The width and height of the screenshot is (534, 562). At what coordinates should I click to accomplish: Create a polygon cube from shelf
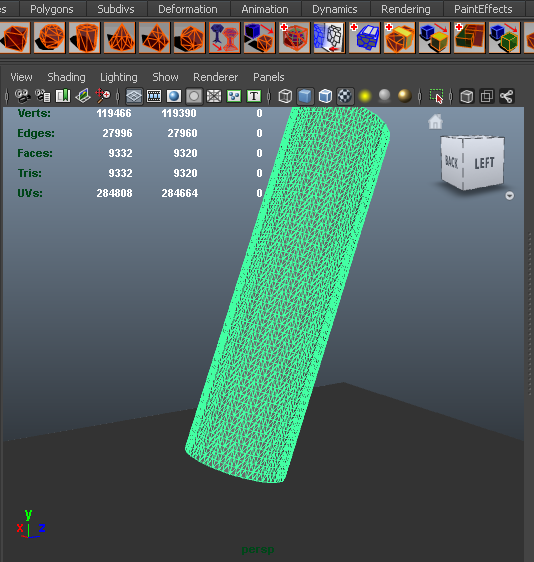click(x=15, y=38)
